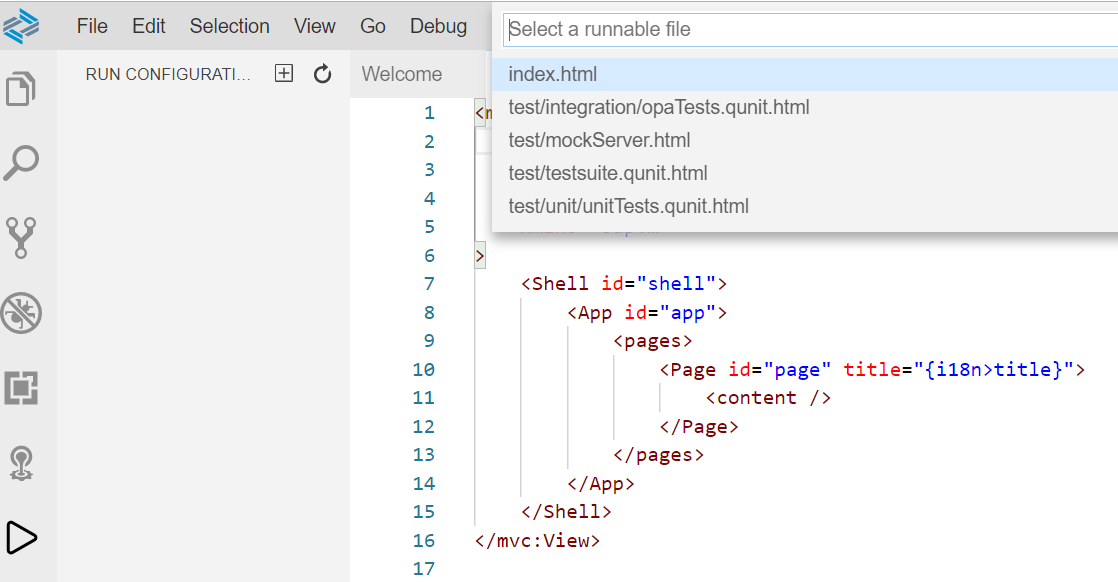Open the Search panel

tap(22, 162)
